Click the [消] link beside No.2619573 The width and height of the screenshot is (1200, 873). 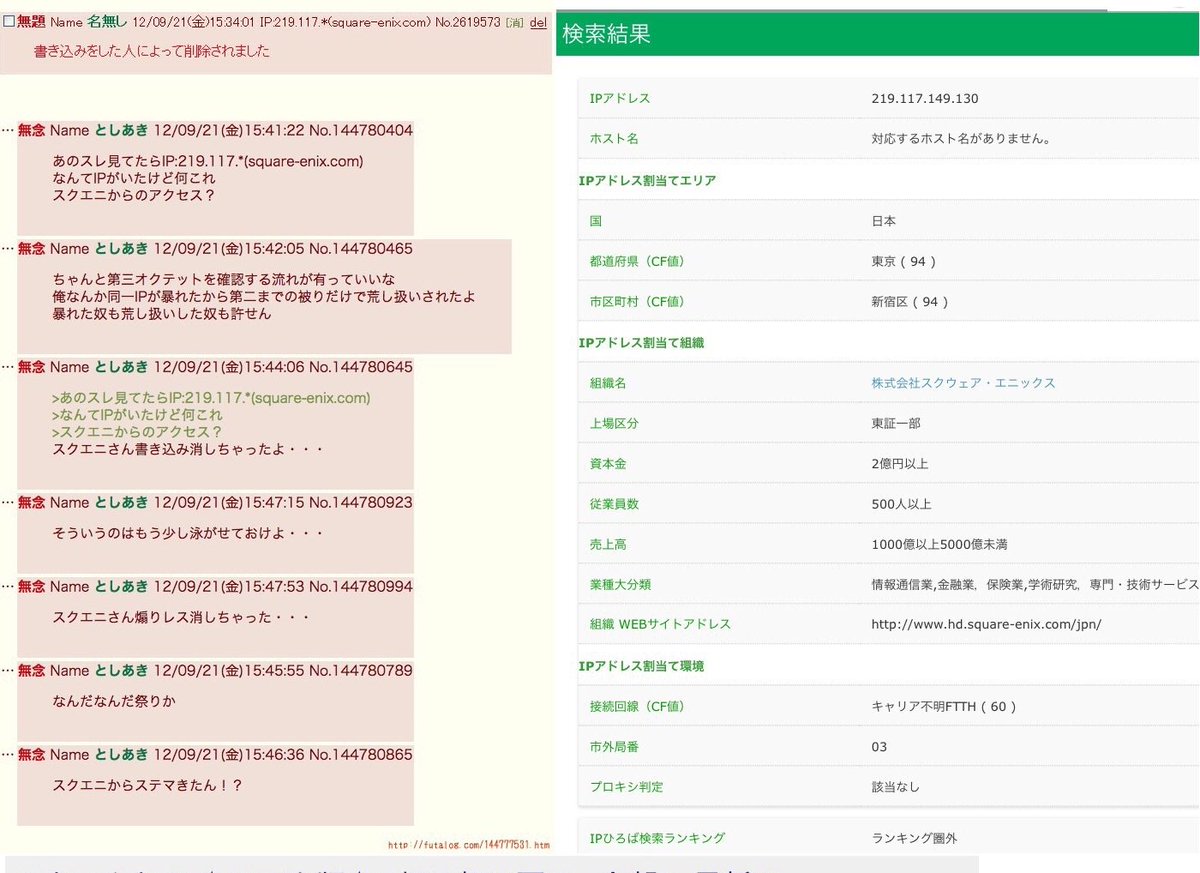tap(514, 22)
